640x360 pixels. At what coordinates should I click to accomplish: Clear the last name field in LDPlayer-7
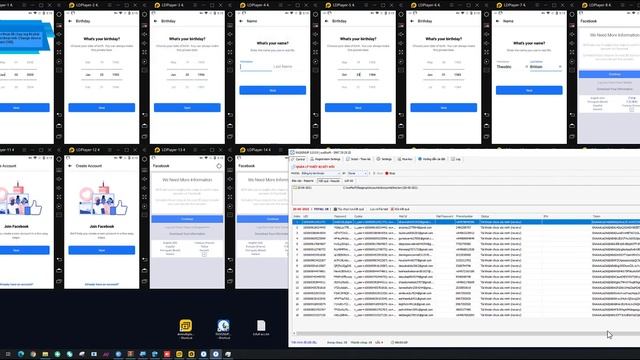tap(560, 67)
